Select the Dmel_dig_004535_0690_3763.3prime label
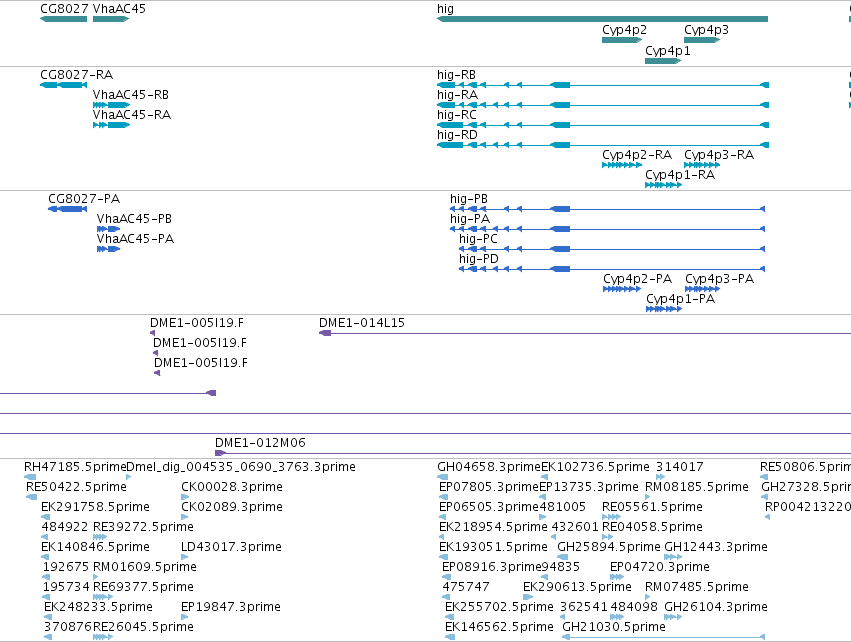Screen dimensions: 851x642 [x=241, y=467]
